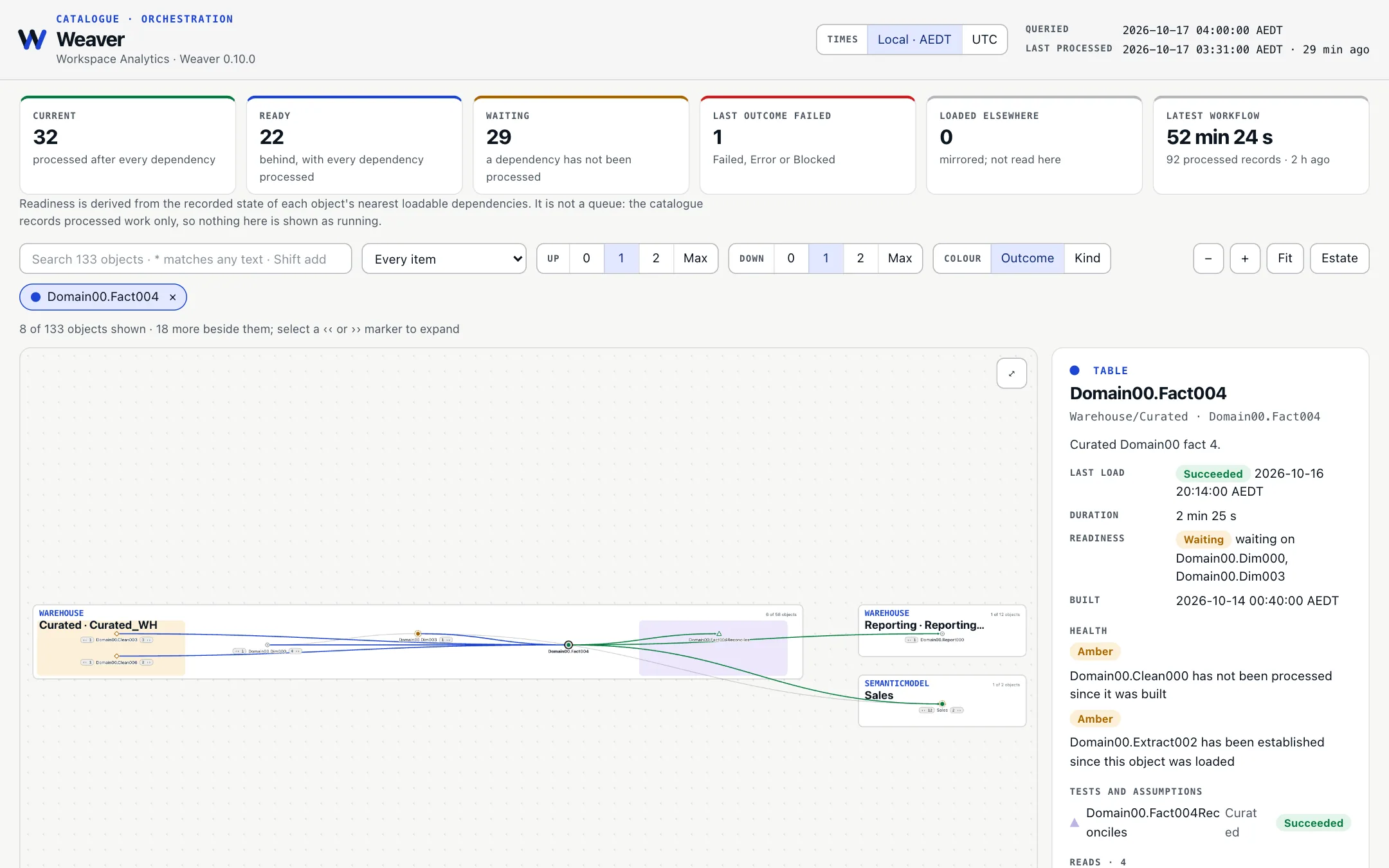This screenshot has height=868, width=1389.
Task: Set DOWN depth to 2
Action: [x=860, y=258]
